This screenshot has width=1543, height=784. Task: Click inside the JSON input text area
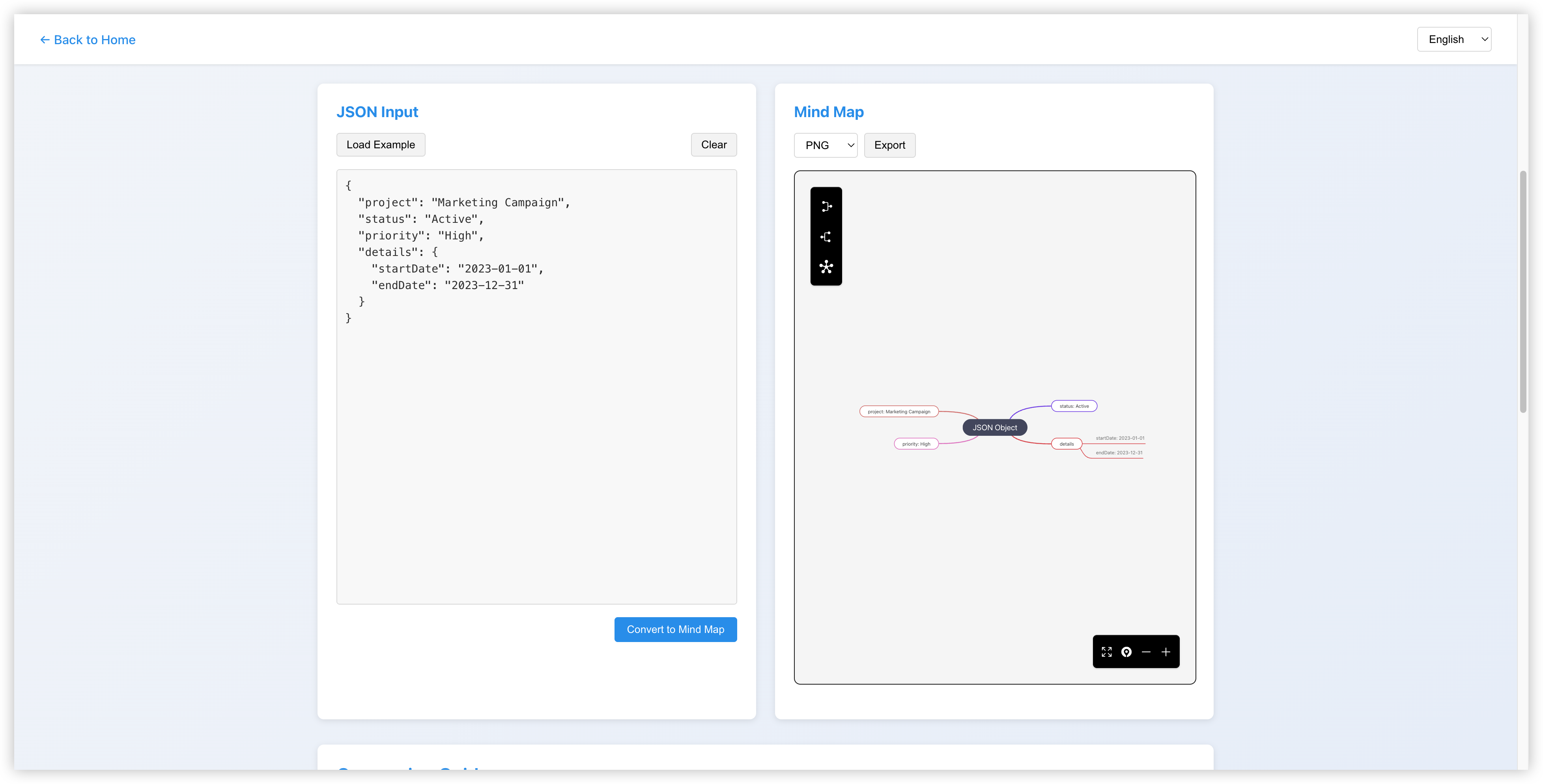click(x=536, y=387)
